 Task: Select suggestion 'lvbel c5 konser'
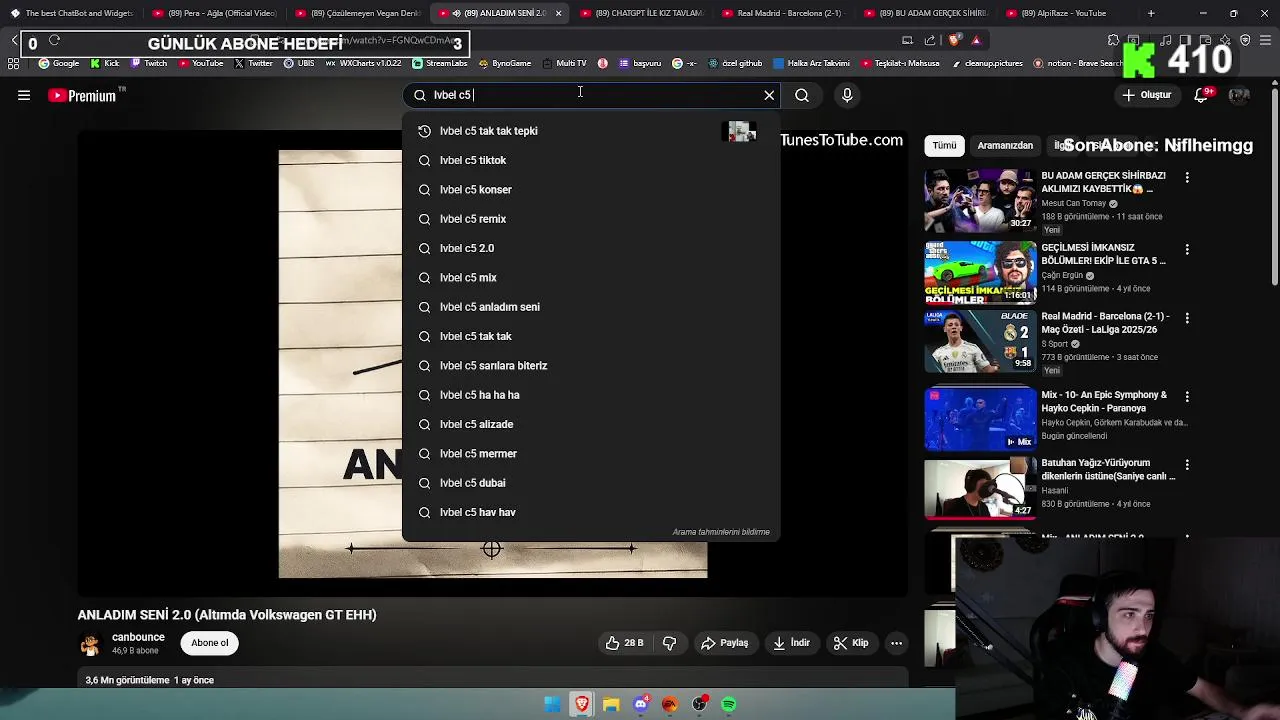tap(590, 189)
